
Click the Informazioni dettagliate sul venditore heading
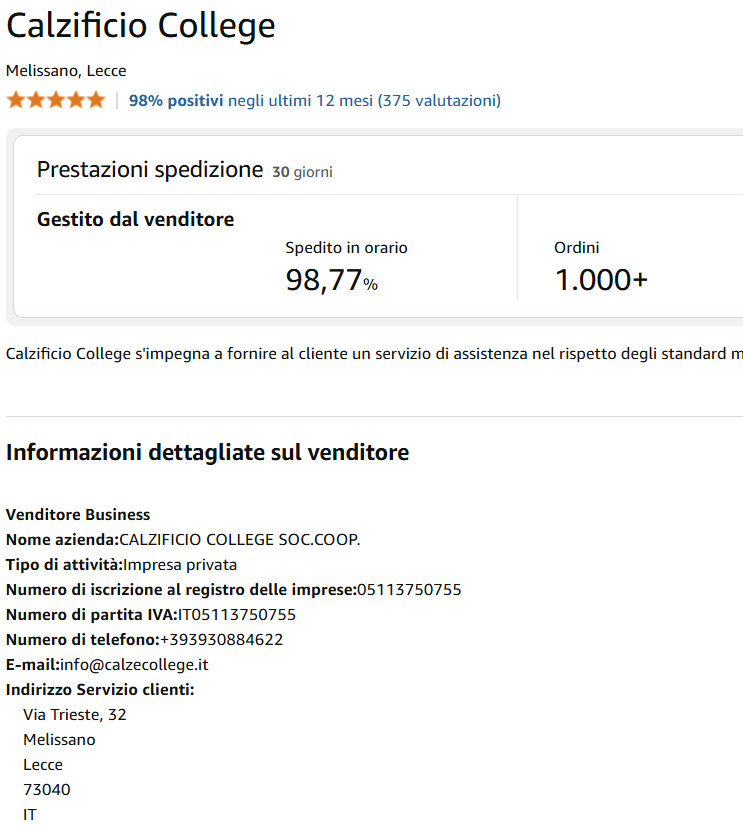coord(207,452)
